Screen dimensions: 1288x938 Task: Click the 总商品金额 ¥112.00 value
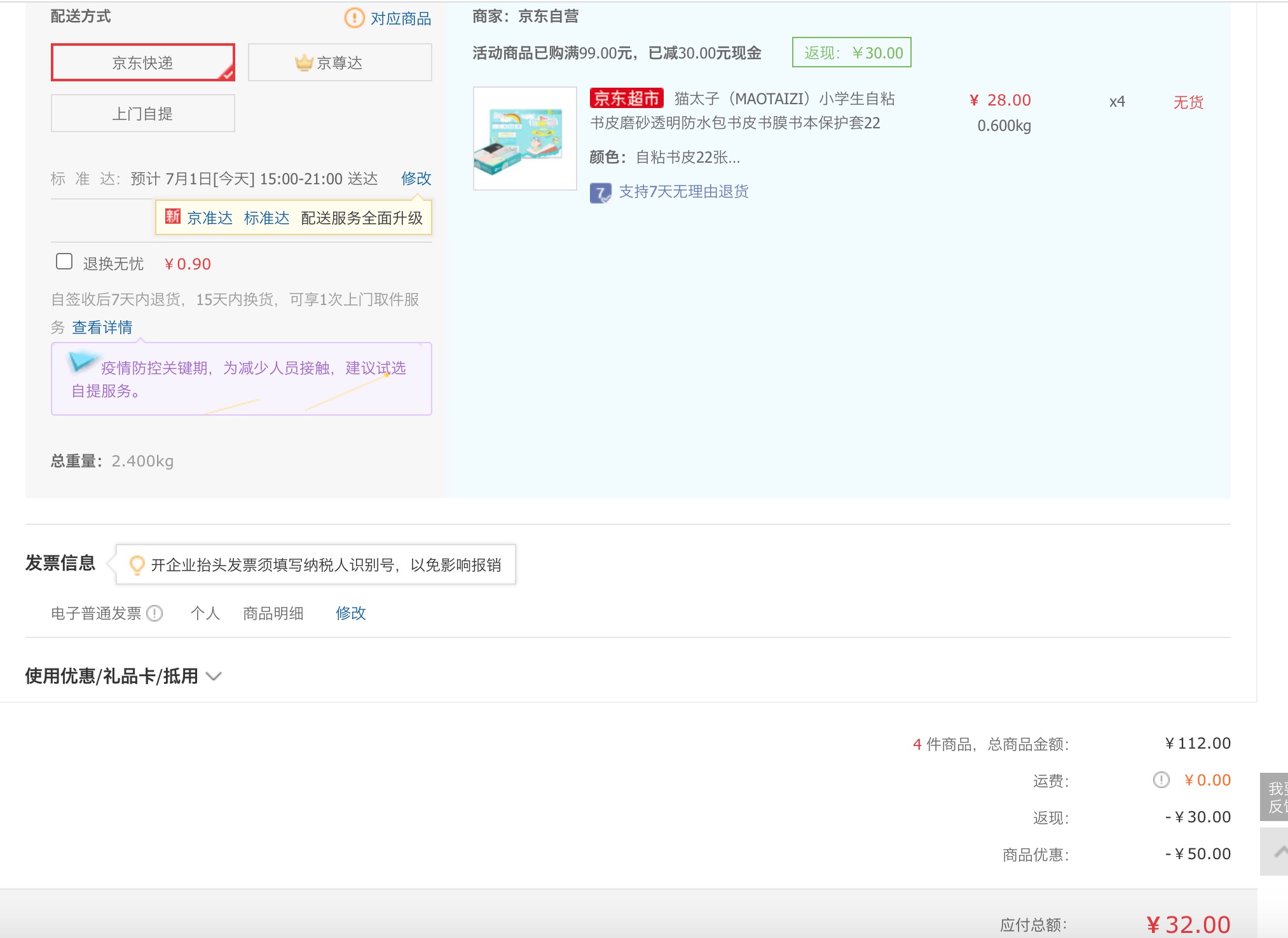point(1198,743)
